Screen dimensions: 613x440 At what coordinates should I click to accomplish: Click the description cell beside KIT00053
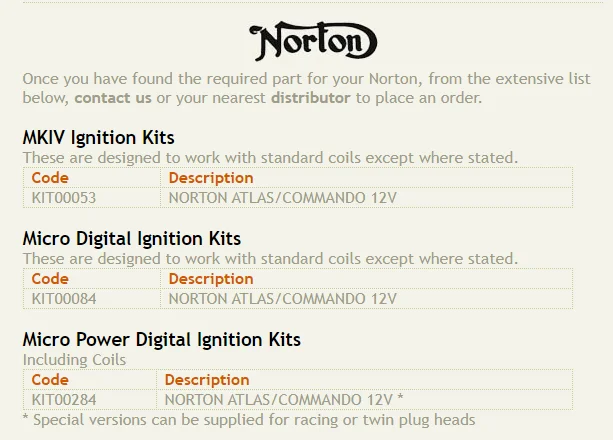pos(283,197)
